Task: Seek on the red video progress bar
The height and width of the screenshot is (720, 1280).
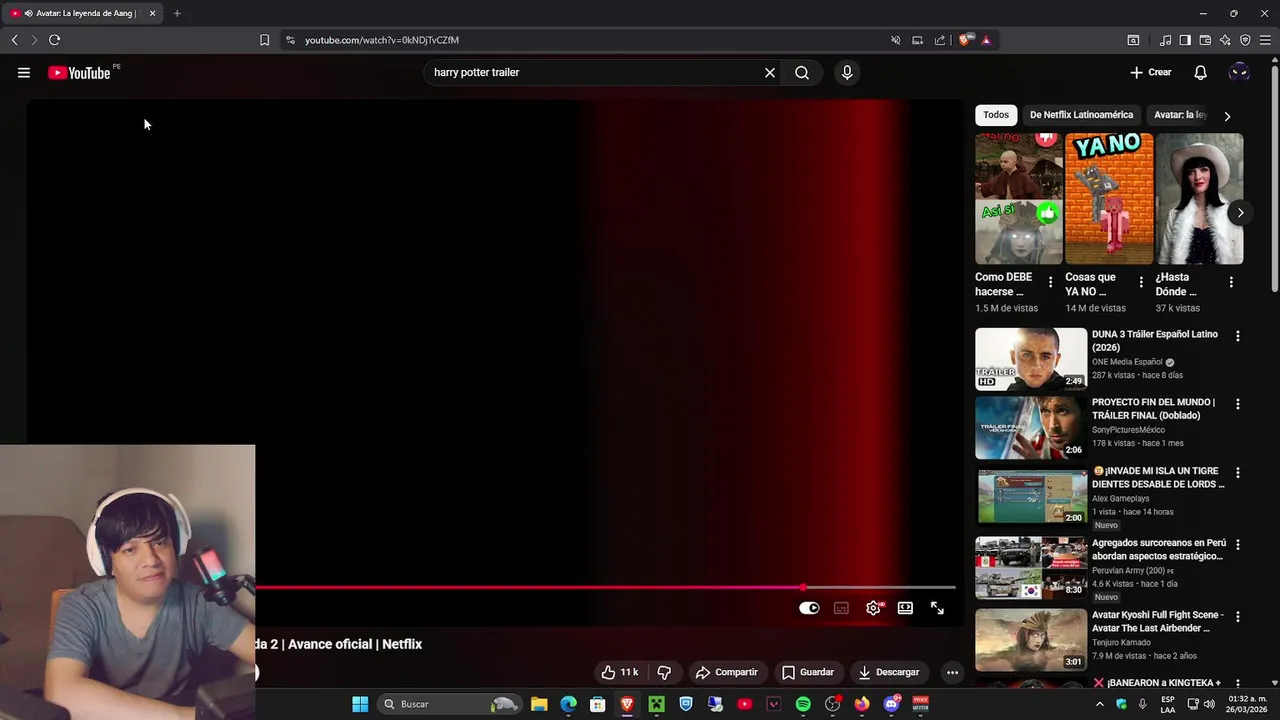Action: [x=606, y=587]
